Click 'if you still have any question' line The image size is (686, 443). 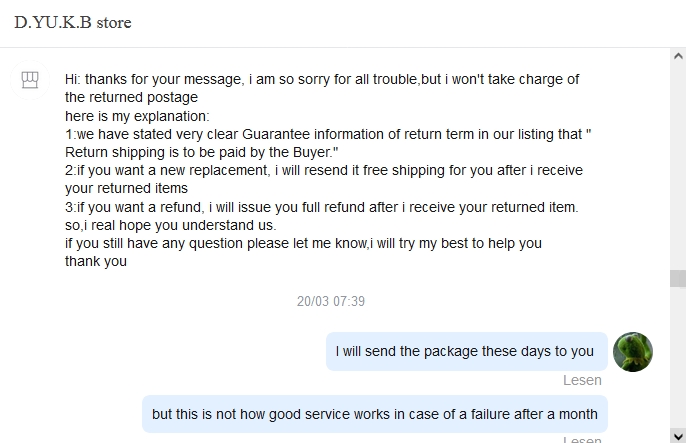tap(302, 243)
